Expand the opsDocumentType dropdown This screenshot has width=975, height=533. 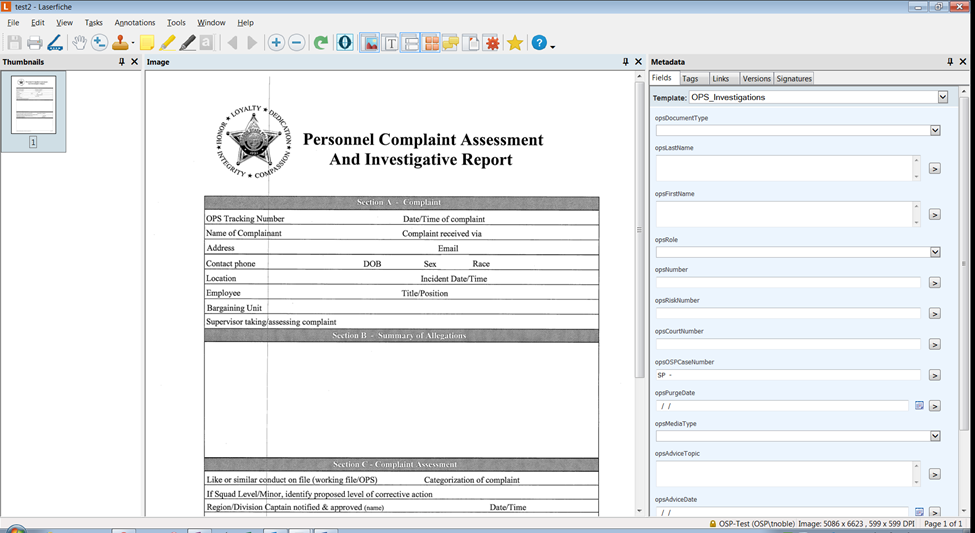(x=935, y=131)
